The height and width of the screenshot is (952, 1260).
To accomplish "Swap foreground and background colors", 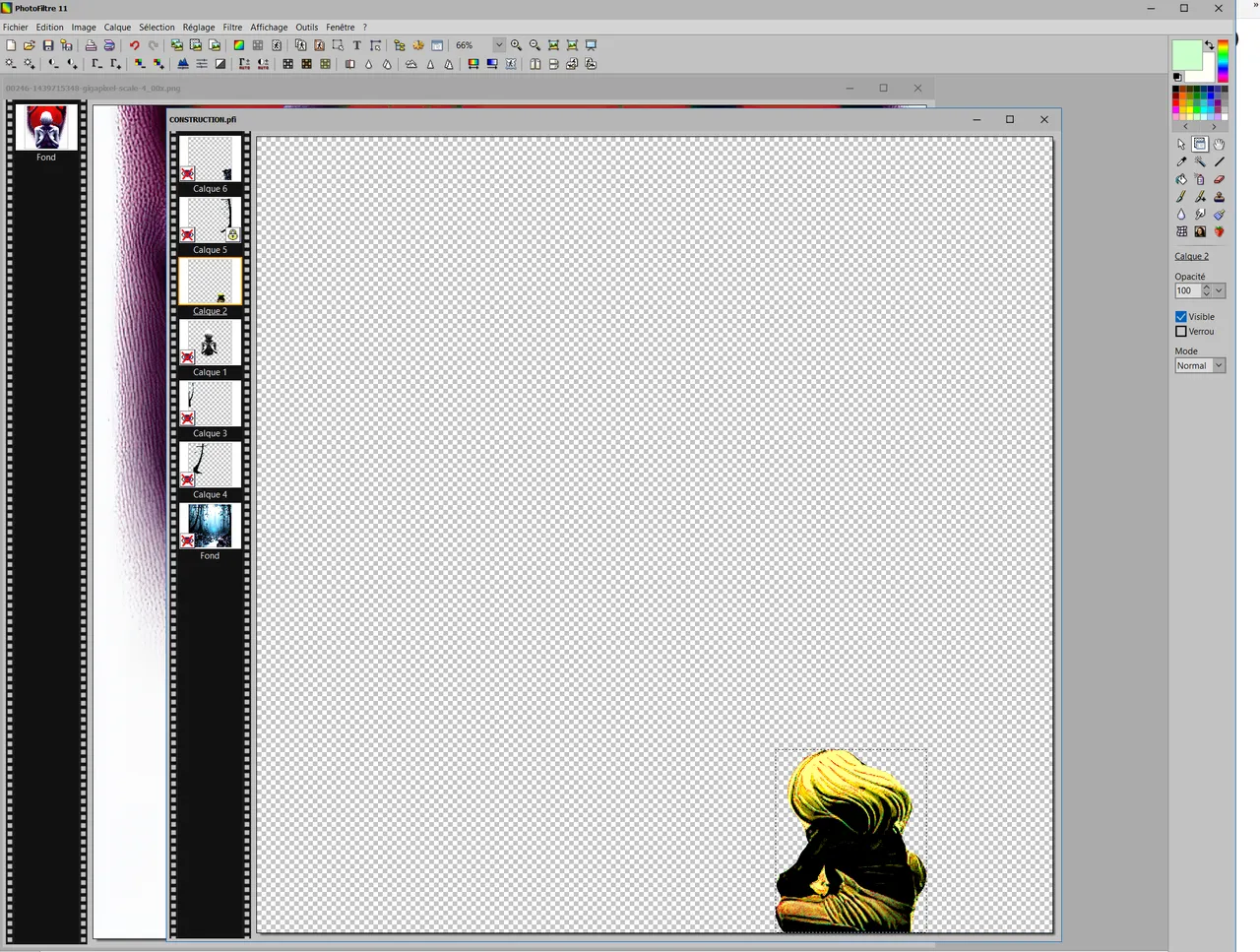I will tap(1209, 45).
